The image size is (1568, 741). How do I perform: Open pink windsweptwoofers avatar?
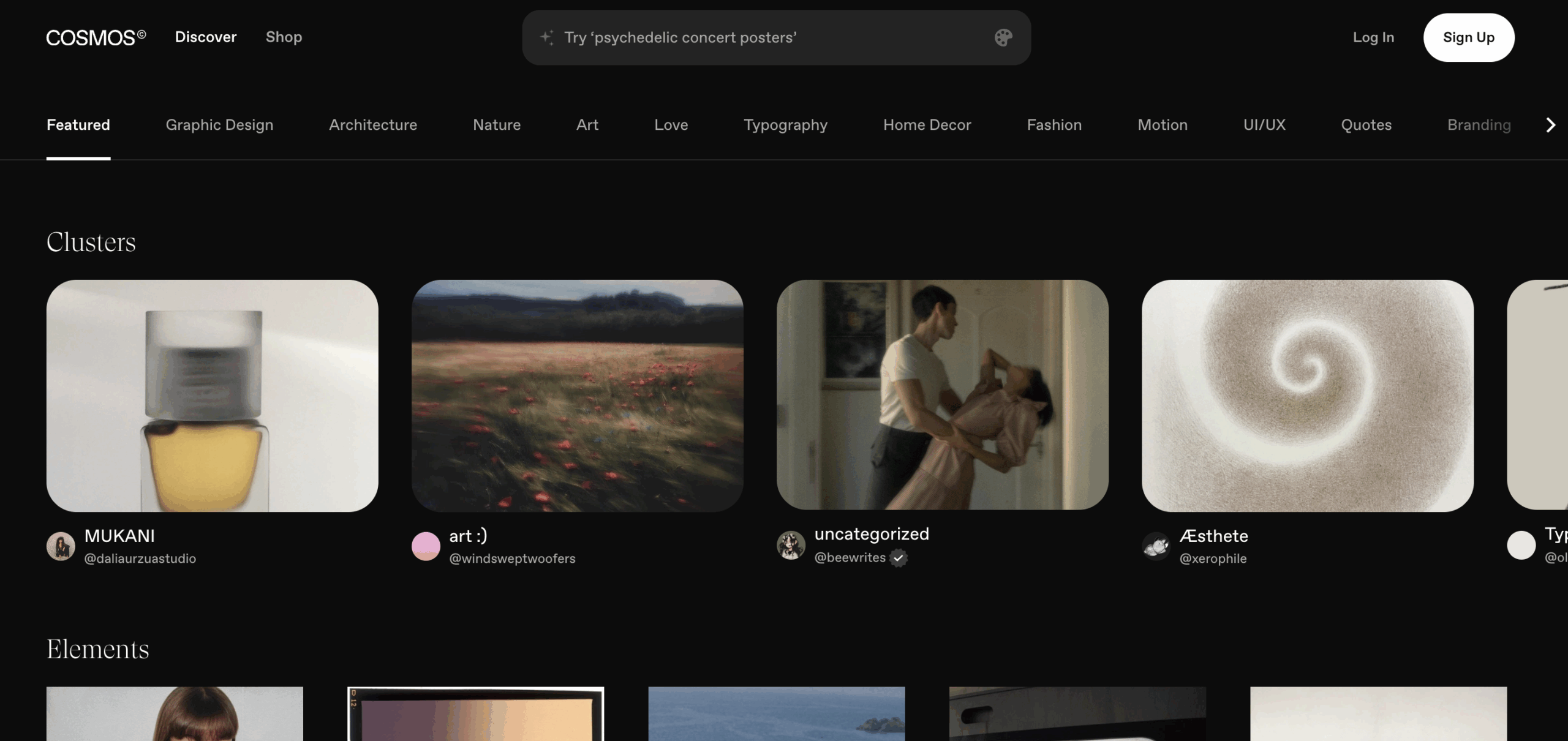[x=426, y=546]
